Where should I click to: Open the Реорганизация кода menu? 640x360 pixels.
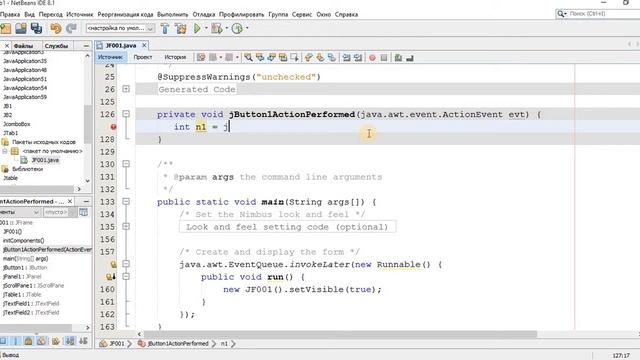(x=125, y=14)
